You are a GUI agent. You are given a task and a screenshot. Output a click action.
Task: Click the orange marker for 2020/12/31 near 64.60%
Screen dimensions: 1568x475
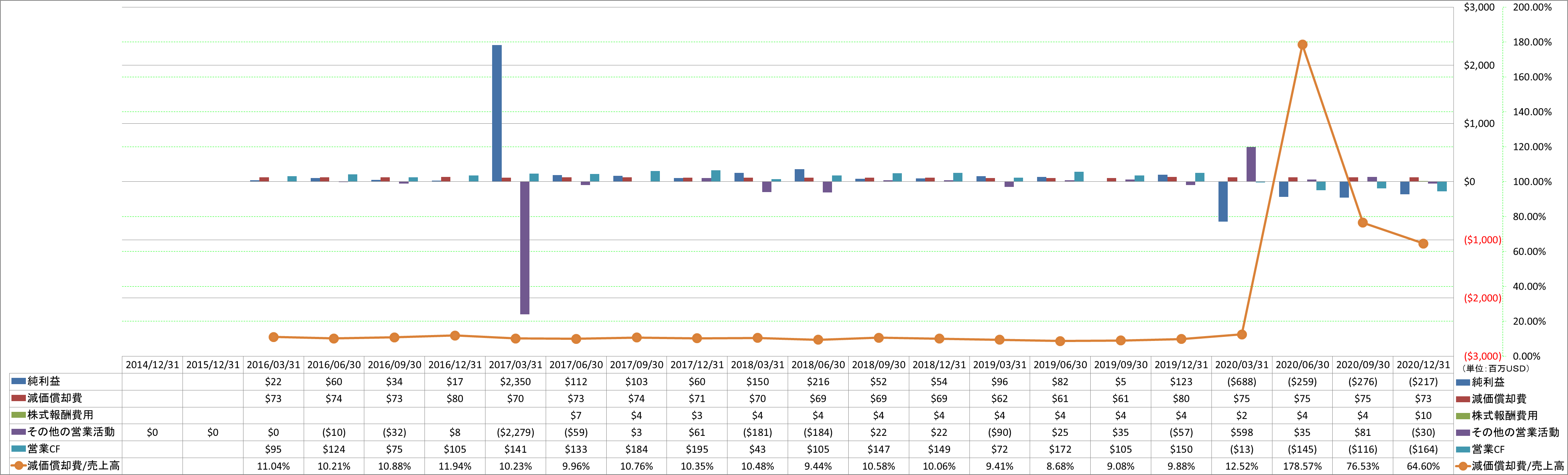click(1423, 244)
